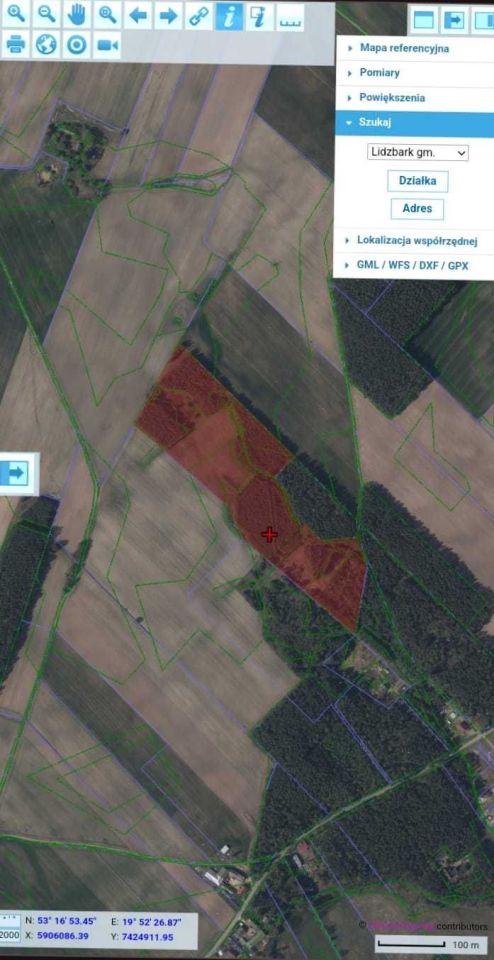Screen dimensions: 494x960
Task: Click the Adres button
Action: point(417,209)
